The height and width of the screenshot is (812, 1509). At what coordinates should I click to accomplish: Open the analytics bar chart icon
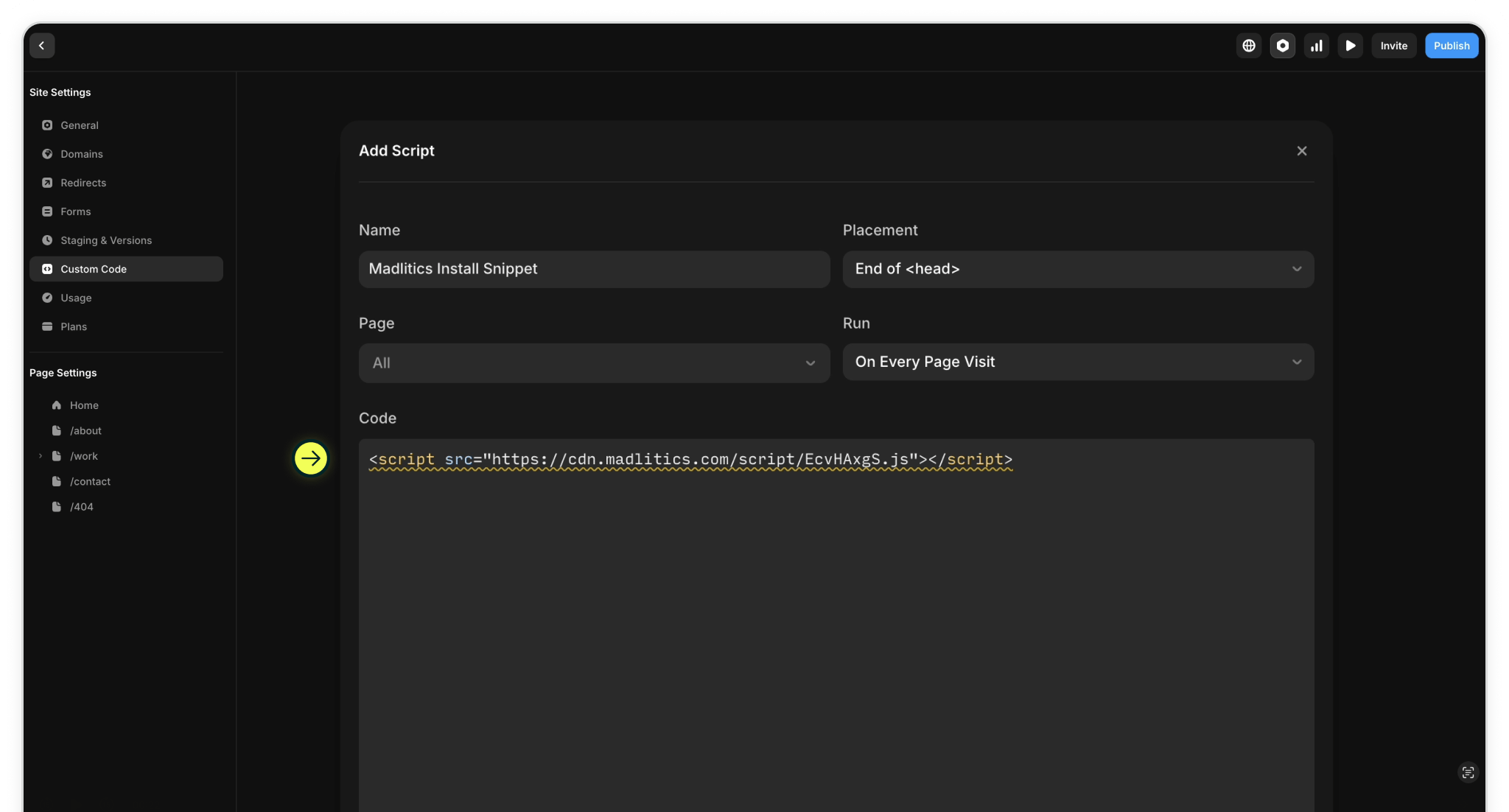1317,46
